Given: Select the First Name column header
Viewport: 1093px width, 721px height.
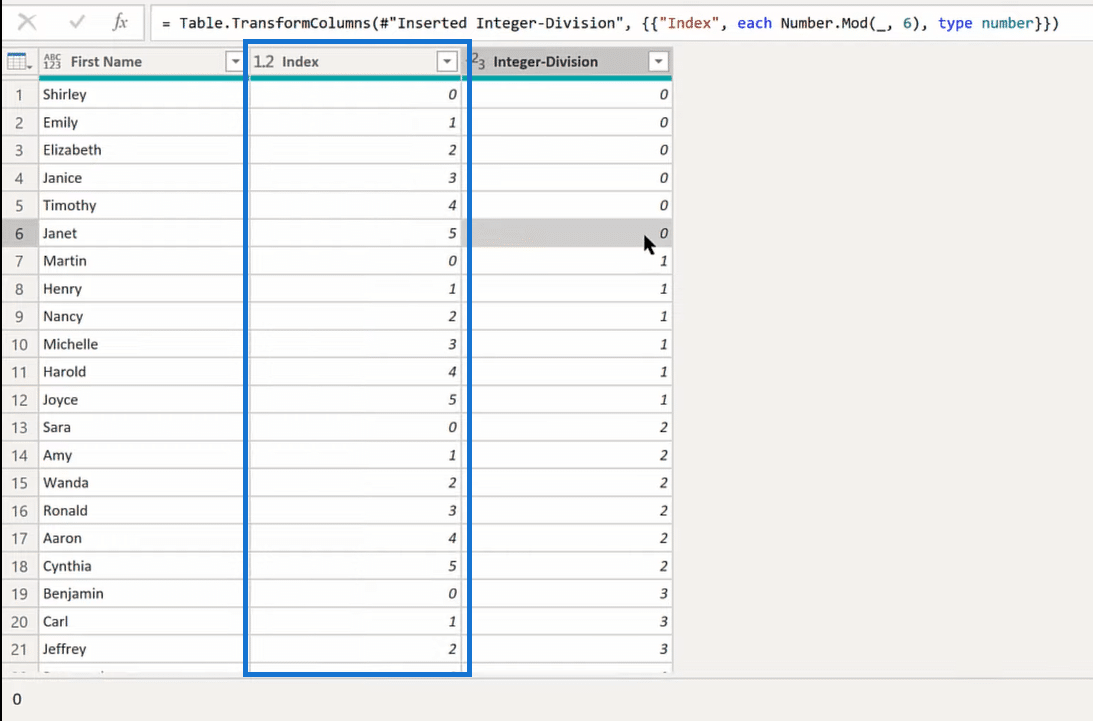Looking at the screenshot, I should click(141, 62).
